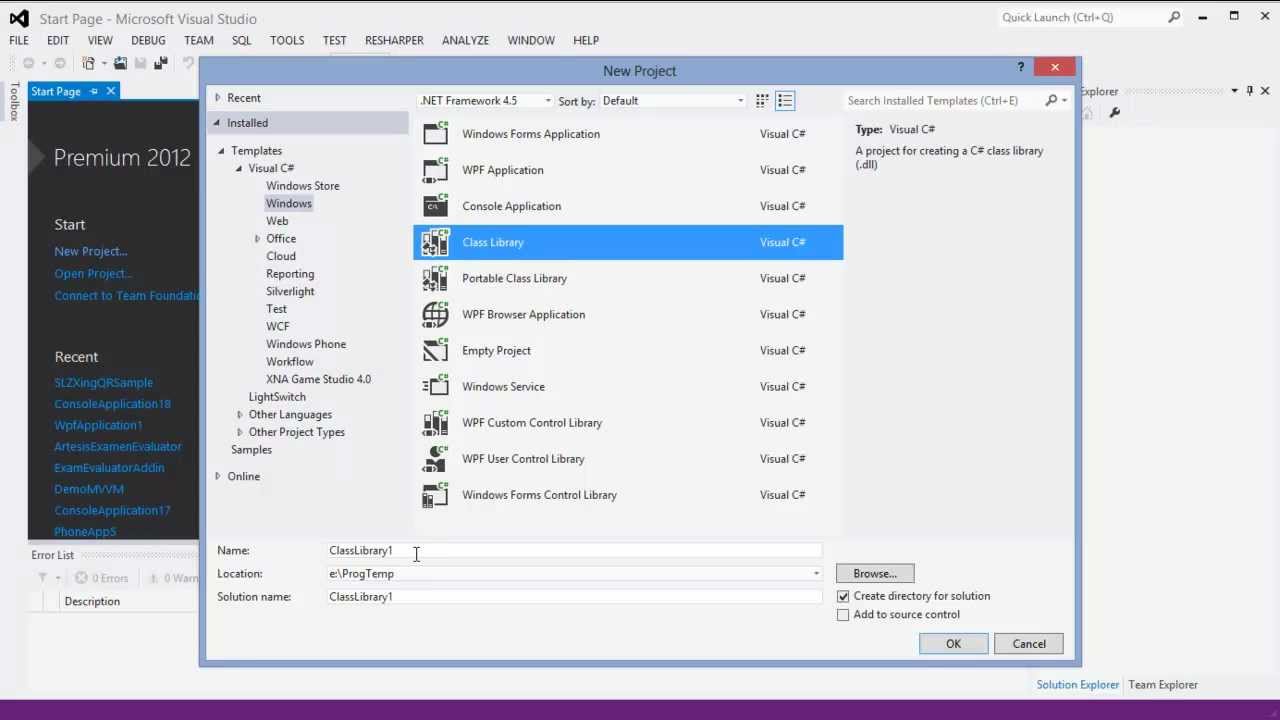
Task: Open the Location path dropdown arrow
Action: [x=816, y=574]
